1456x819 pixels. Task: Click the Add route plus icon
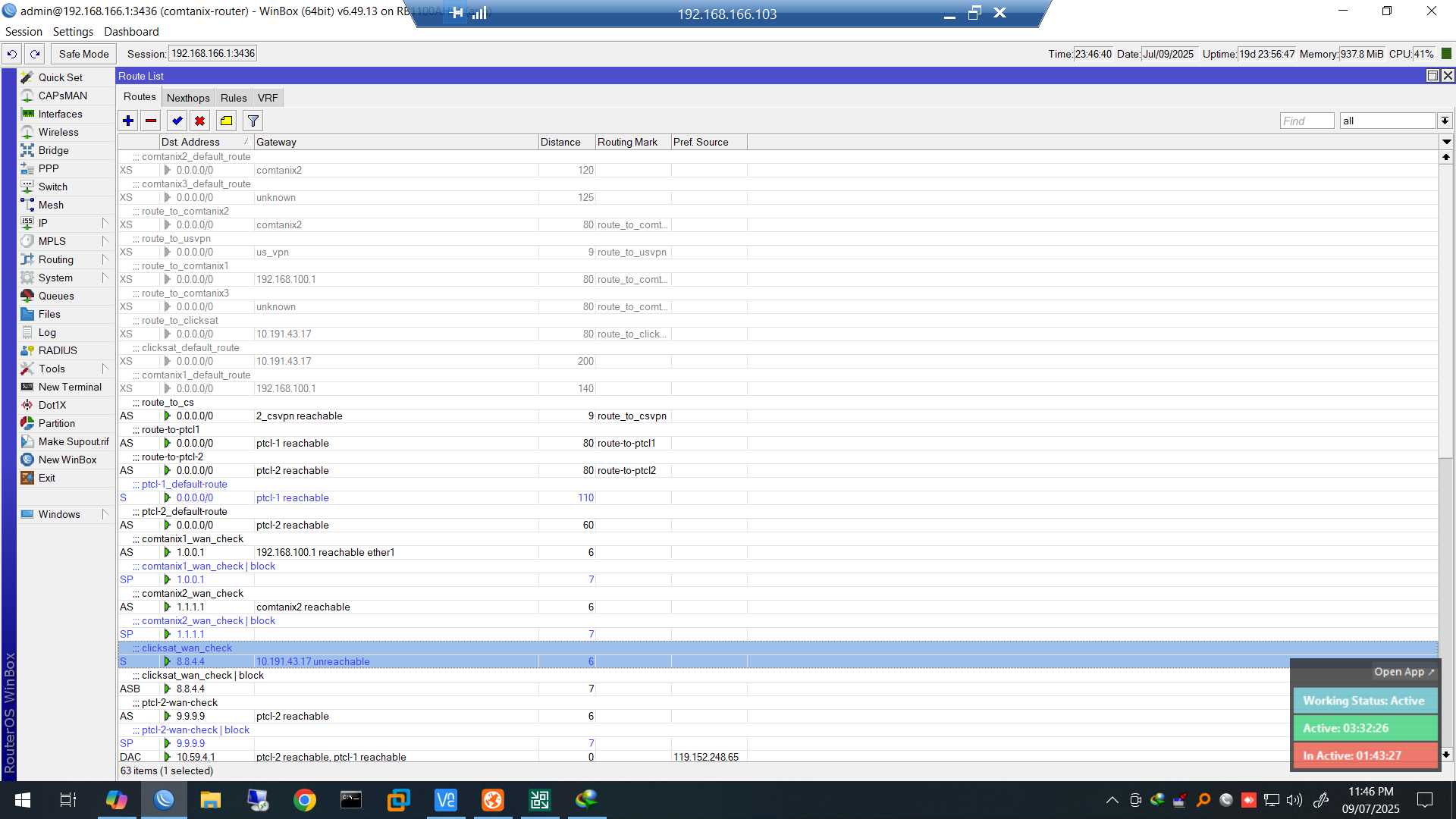coord(128,121)
